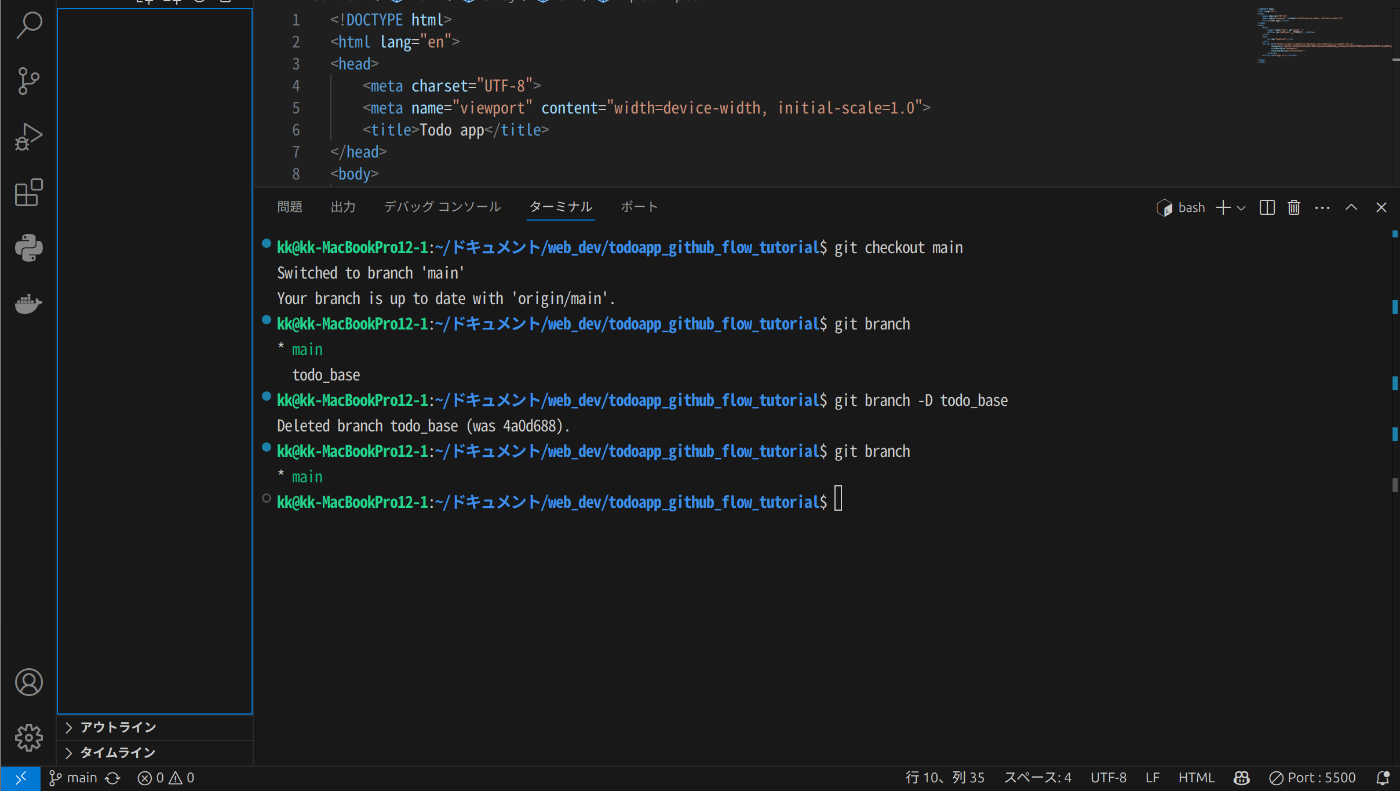Close the terminal panel
Viewport: 1400px width, 791px height.
(1381, 208)
